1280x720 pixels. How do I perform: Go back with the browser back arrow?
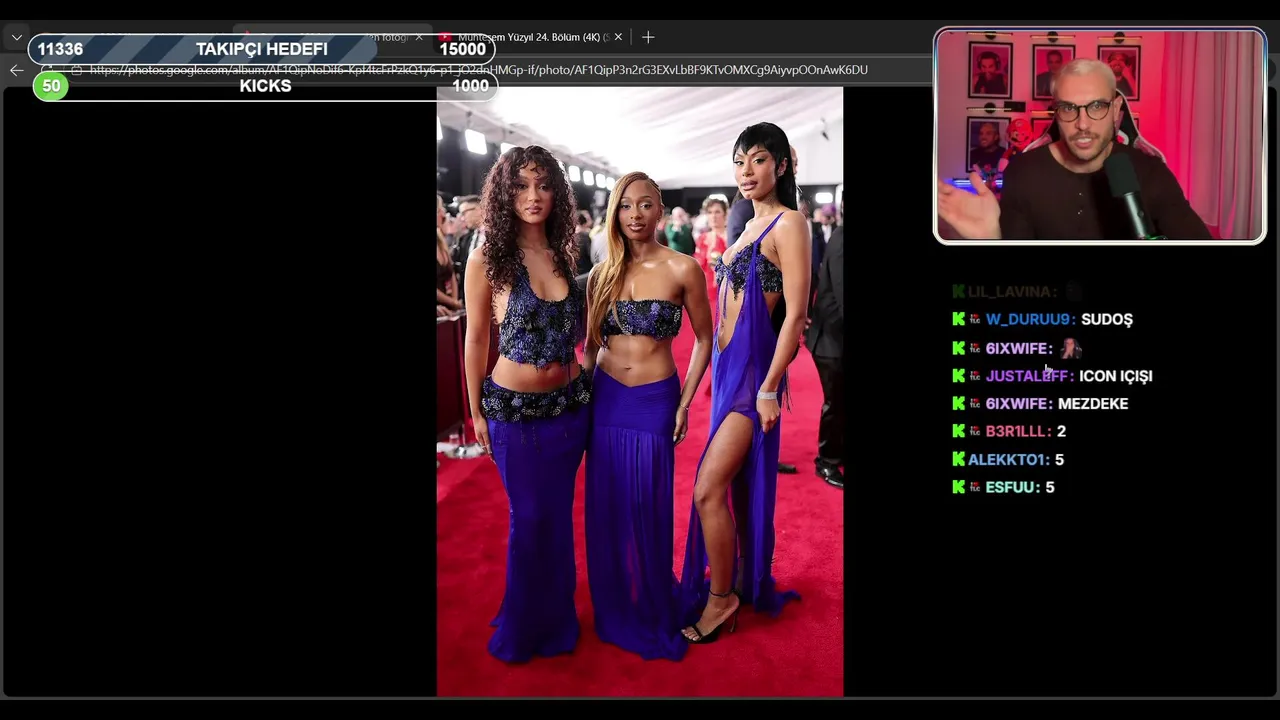click(x=16, y=70)
